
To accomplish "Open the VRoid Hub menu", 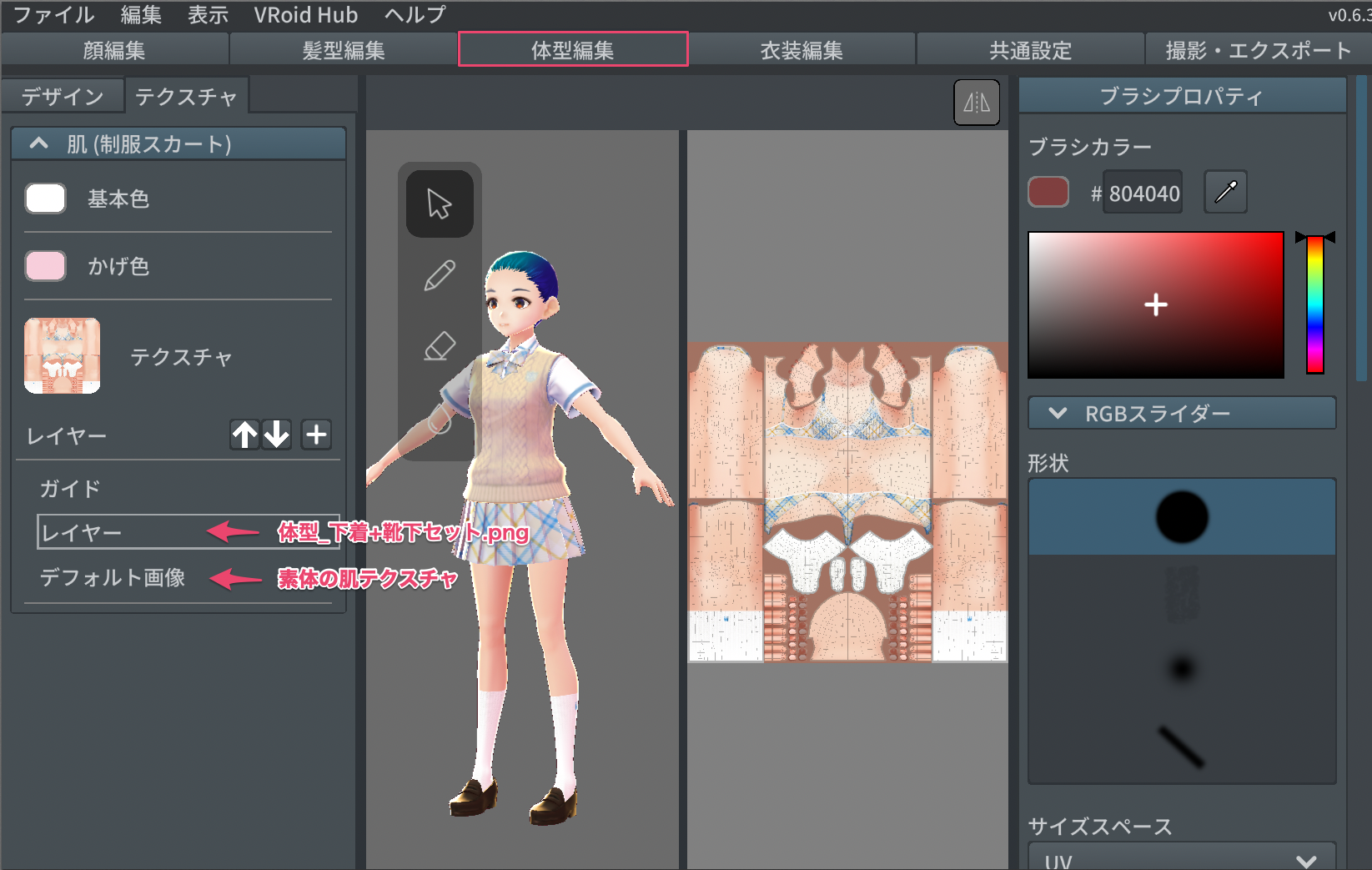I will click(x=305, y=15).
